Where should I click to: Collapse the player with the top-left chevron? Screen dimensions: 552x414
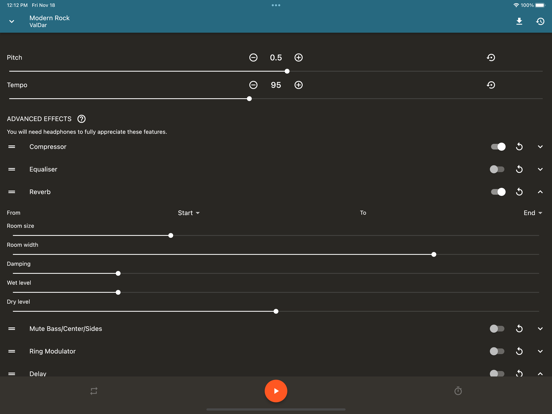12,21
